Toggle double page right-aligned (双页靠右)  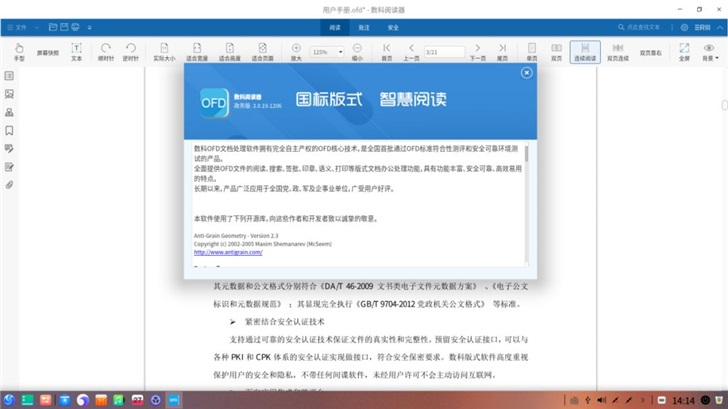(x=650, y=53)
